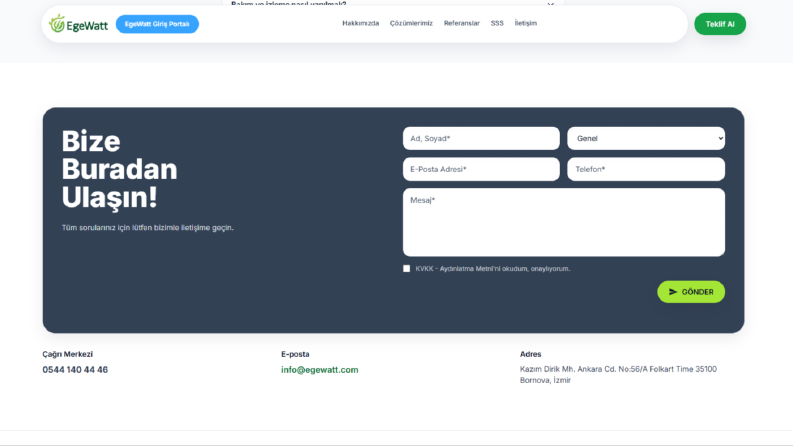Viewport: 793px width, 446px height.
Task: Click the E-posta label
Action: tap(295, 354)
